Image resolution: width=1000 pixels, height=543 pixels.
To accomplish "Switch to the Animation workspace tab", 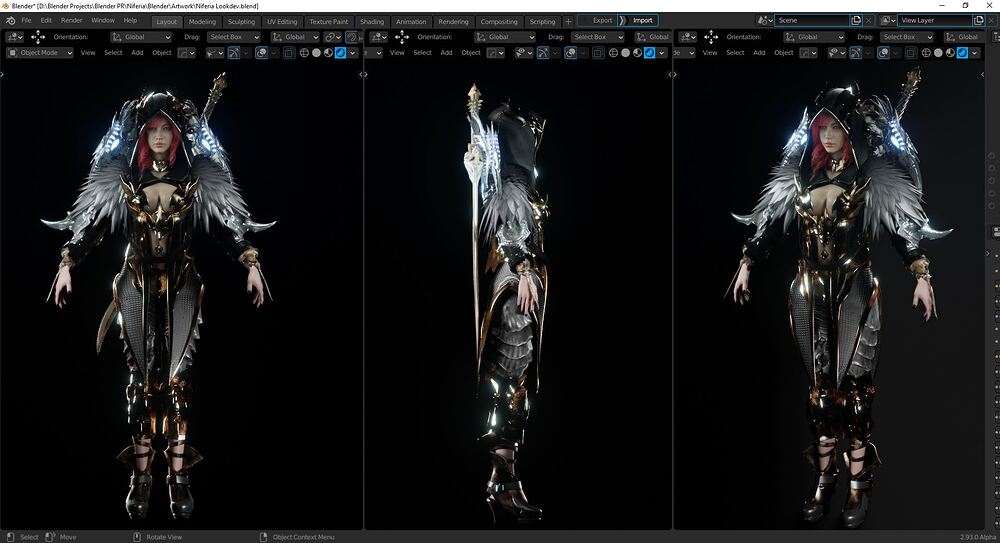I will (x=411, y=21).
